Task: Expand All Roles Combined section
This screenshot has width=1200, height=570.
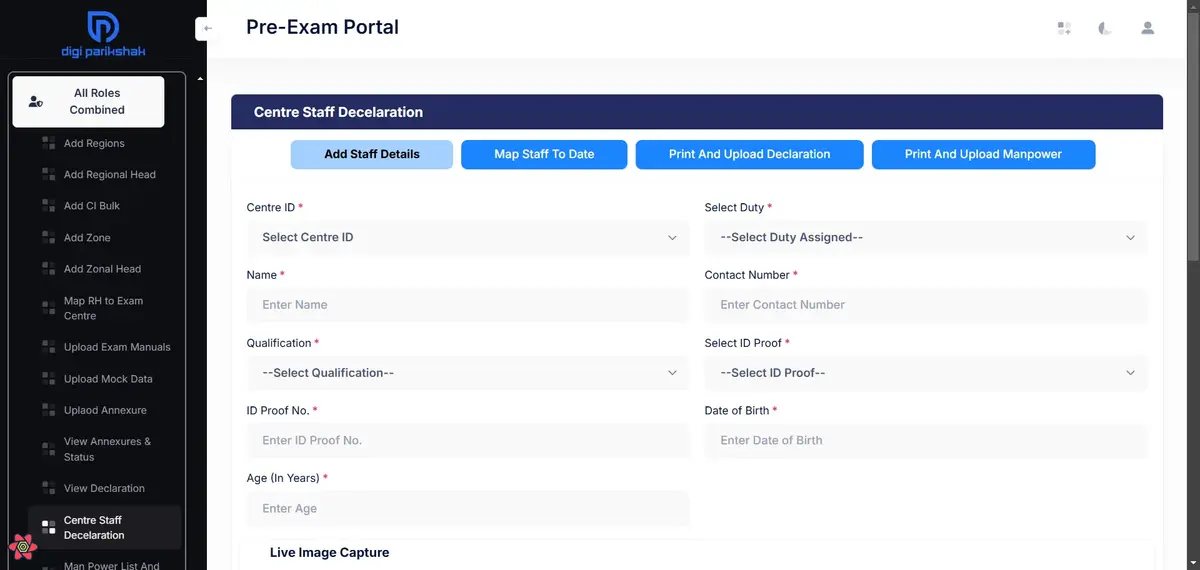Action: click(x=88, y=102)
